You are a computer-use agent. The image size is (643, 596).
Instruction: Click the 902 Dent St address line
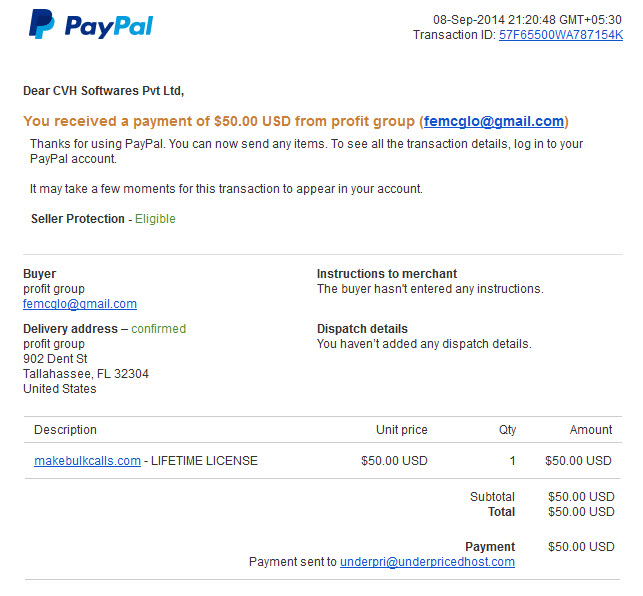[55, 359]
